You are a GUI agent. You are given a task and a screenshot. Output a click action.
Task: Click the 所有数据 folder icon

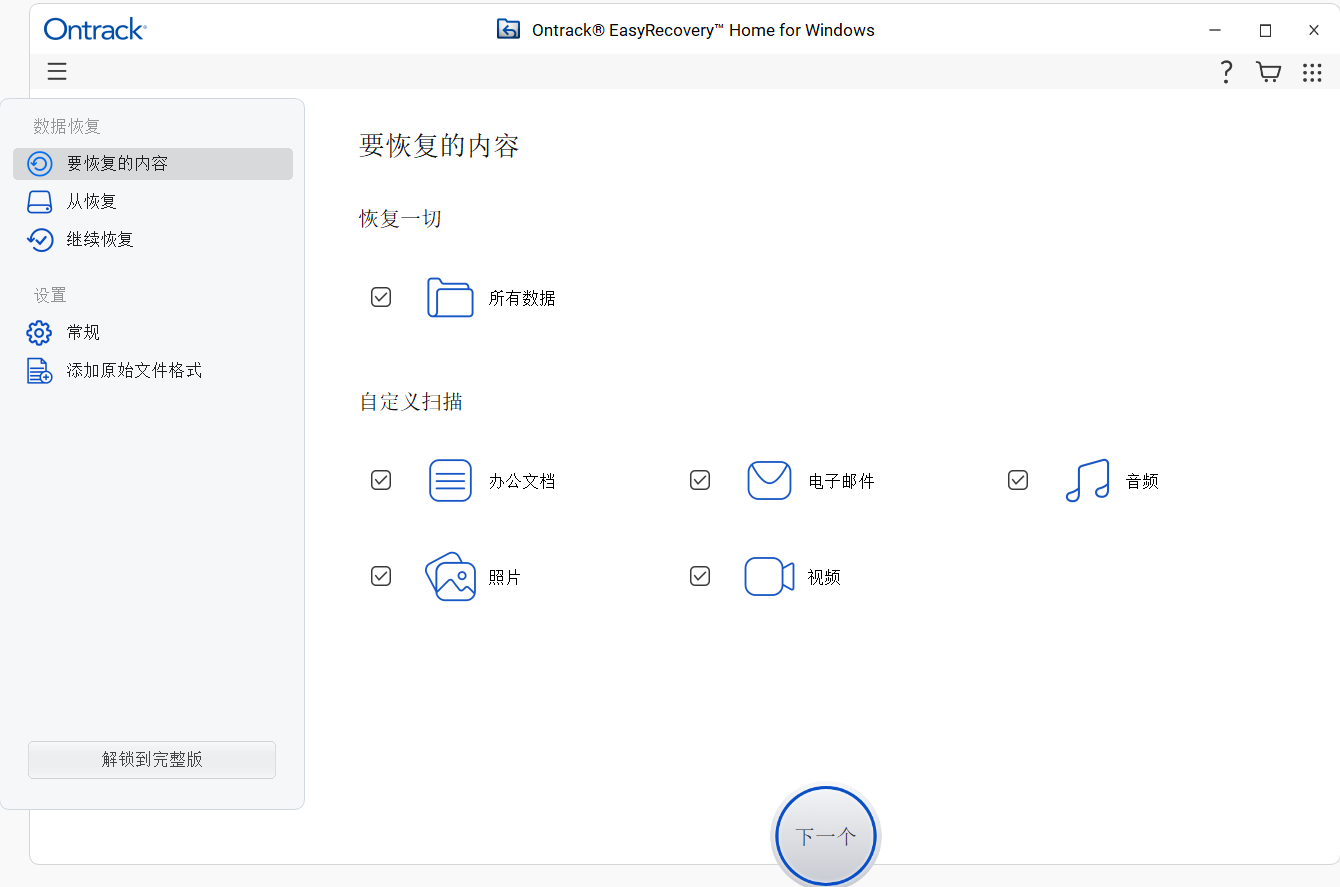pos(450,298)
